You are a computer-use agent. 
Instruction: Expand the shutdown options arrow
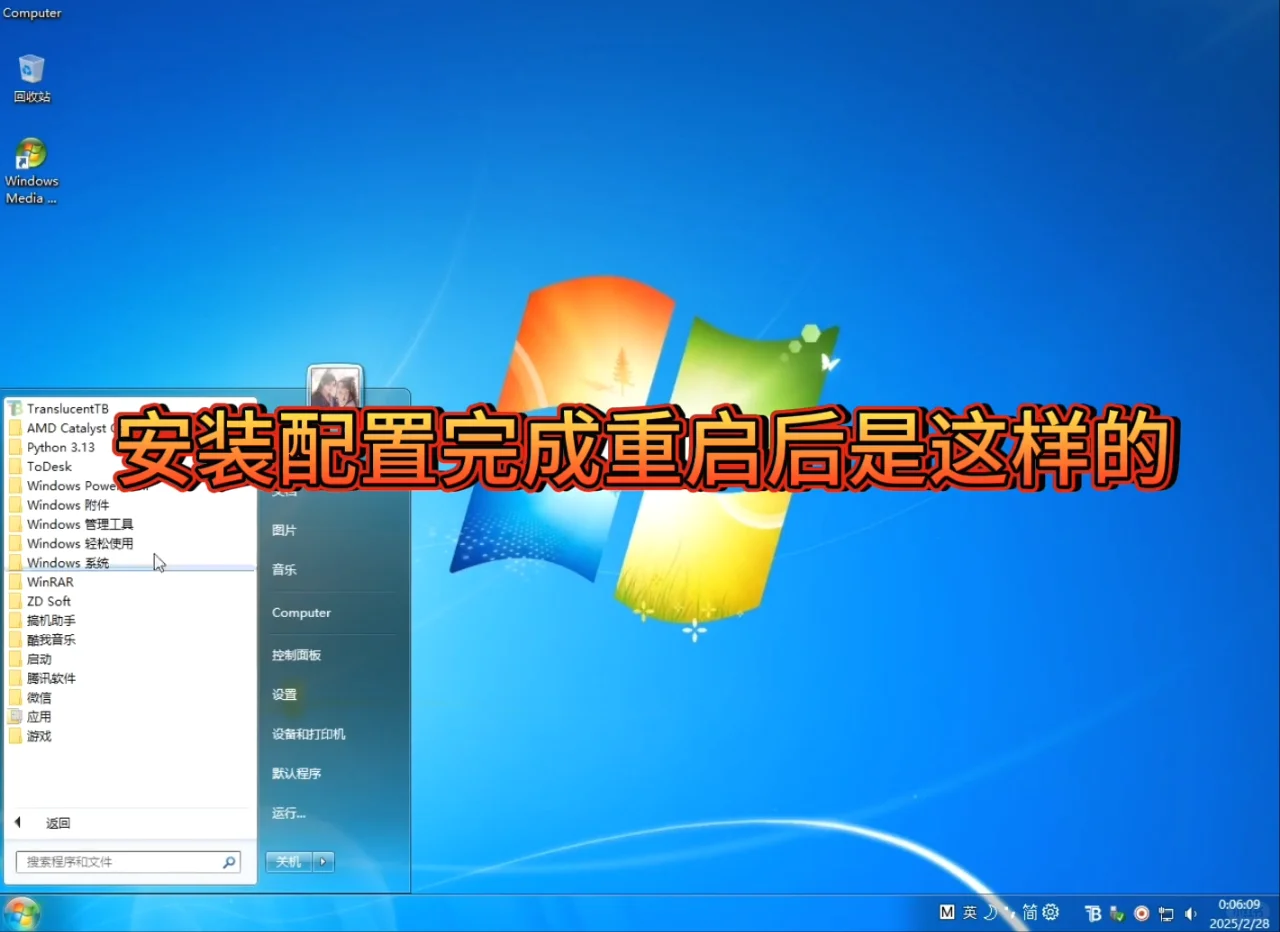tap(322, 861)
